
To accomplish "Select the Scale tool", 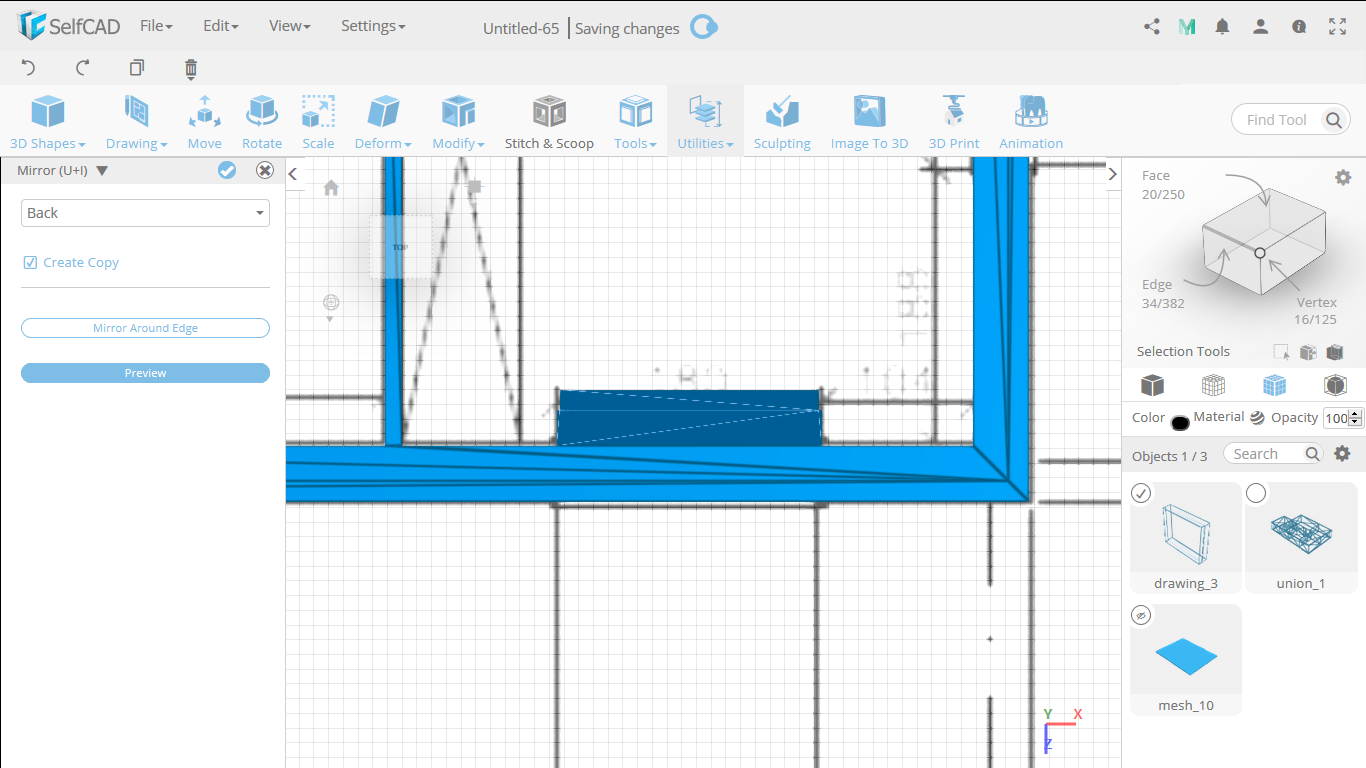I will 318,122.
